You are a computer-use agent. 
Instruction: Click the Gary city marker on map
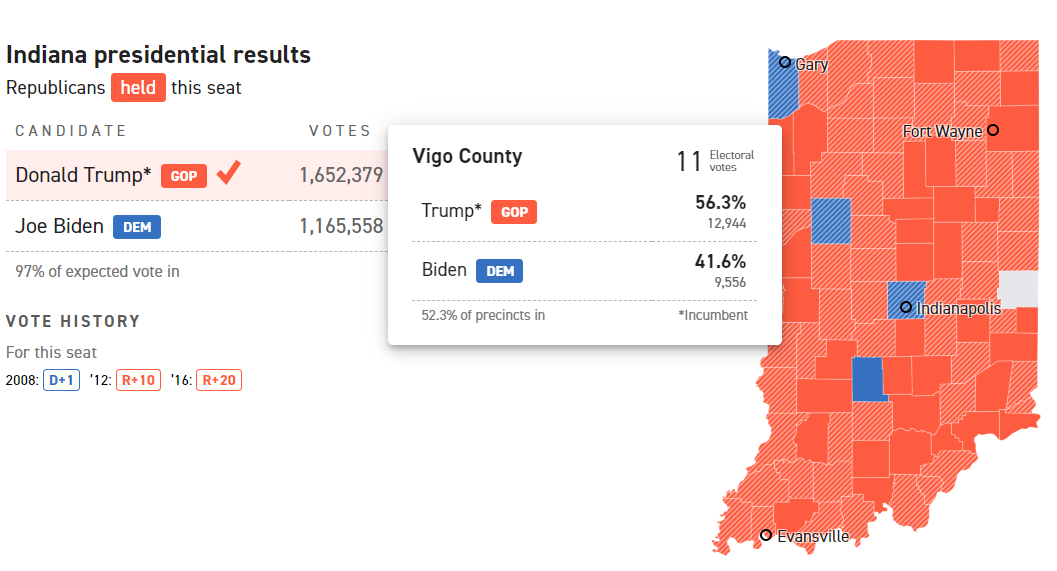(785, 62)
